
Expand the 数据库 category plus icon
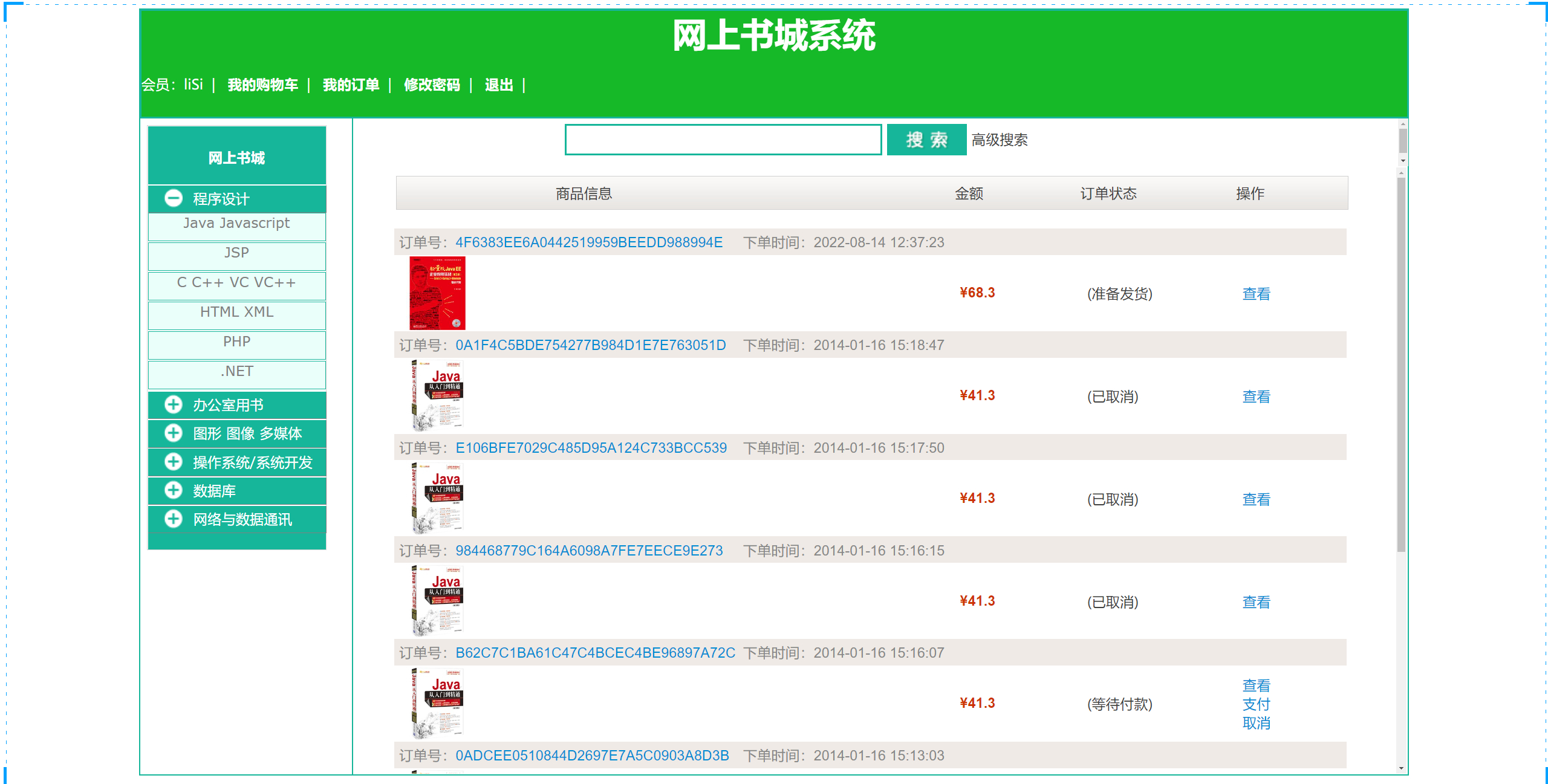click(174, 490)
